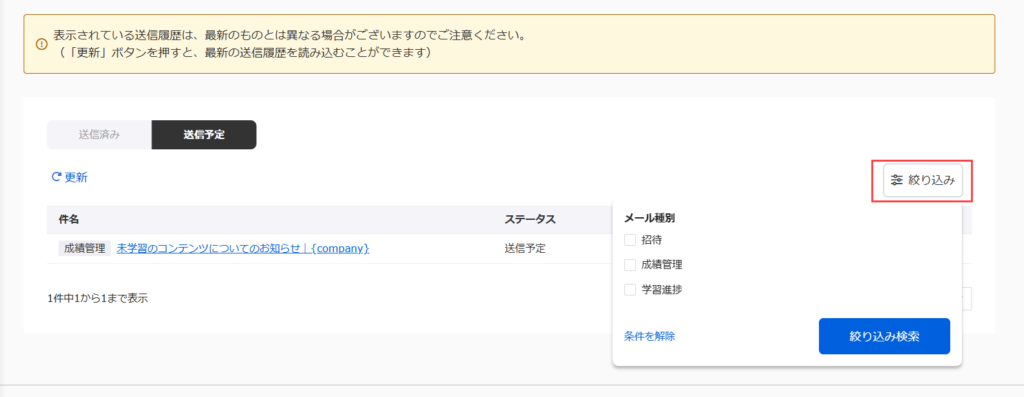The height and width of the screenshot is (397, 1024).
Task: Switch to the 送信済み tab
Action: point(99,135)
